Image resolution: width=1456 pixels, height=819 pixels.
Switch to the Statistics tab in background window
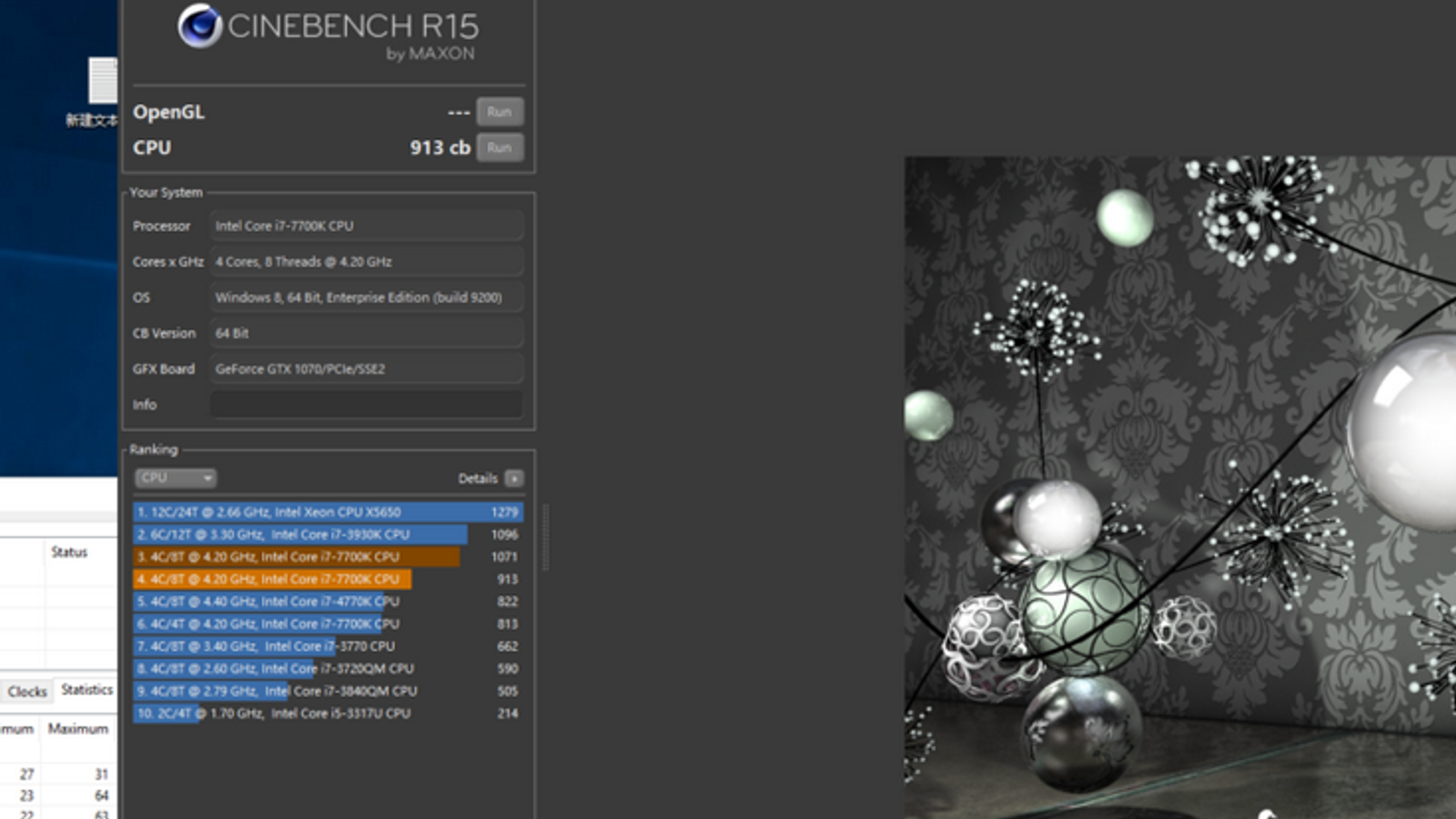coord(86,690)
